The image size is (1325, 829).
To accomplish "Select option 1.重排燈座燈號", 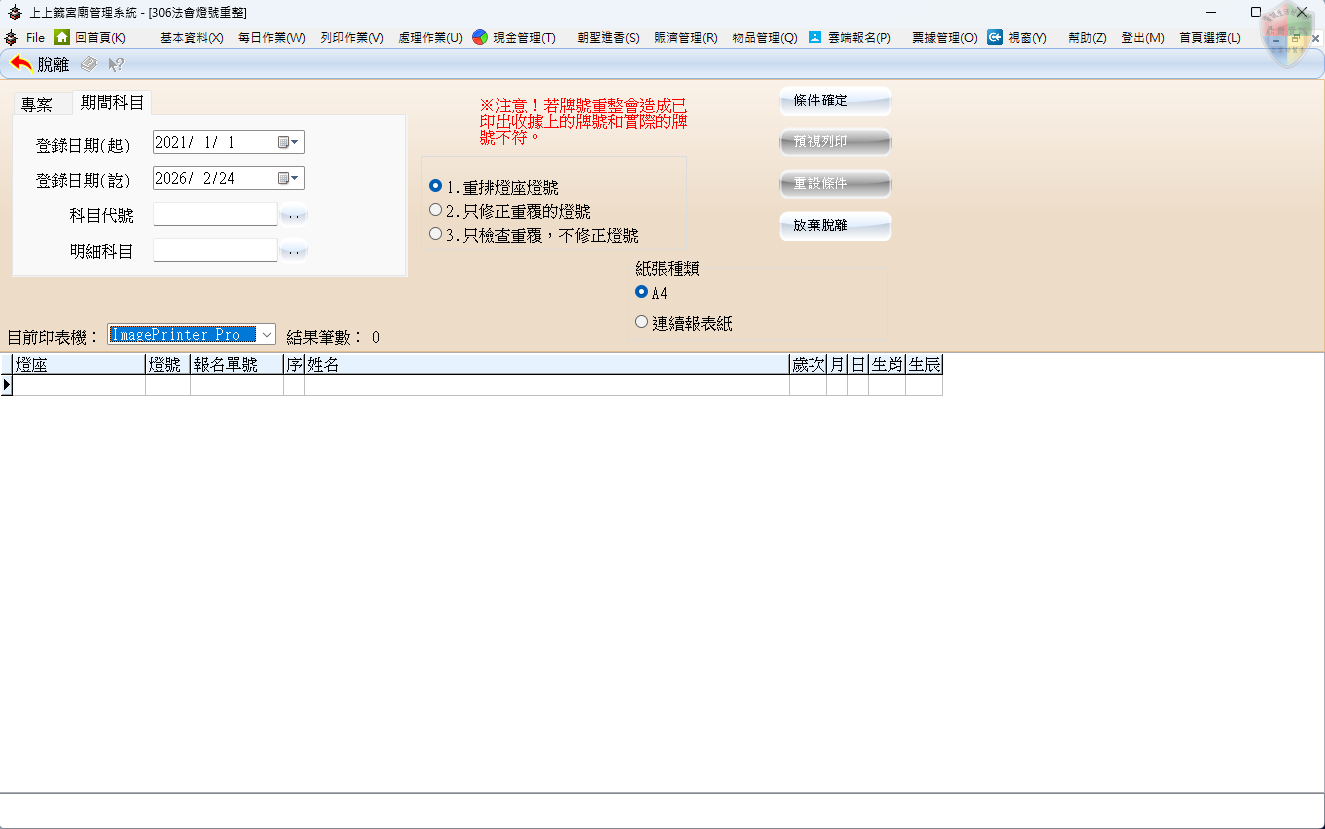I will click(x=435, y=186).
